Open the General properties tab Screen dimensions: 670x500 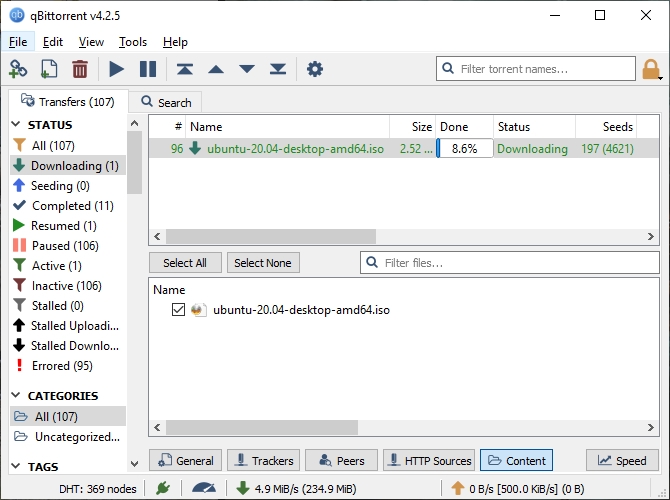pos(185,460)
